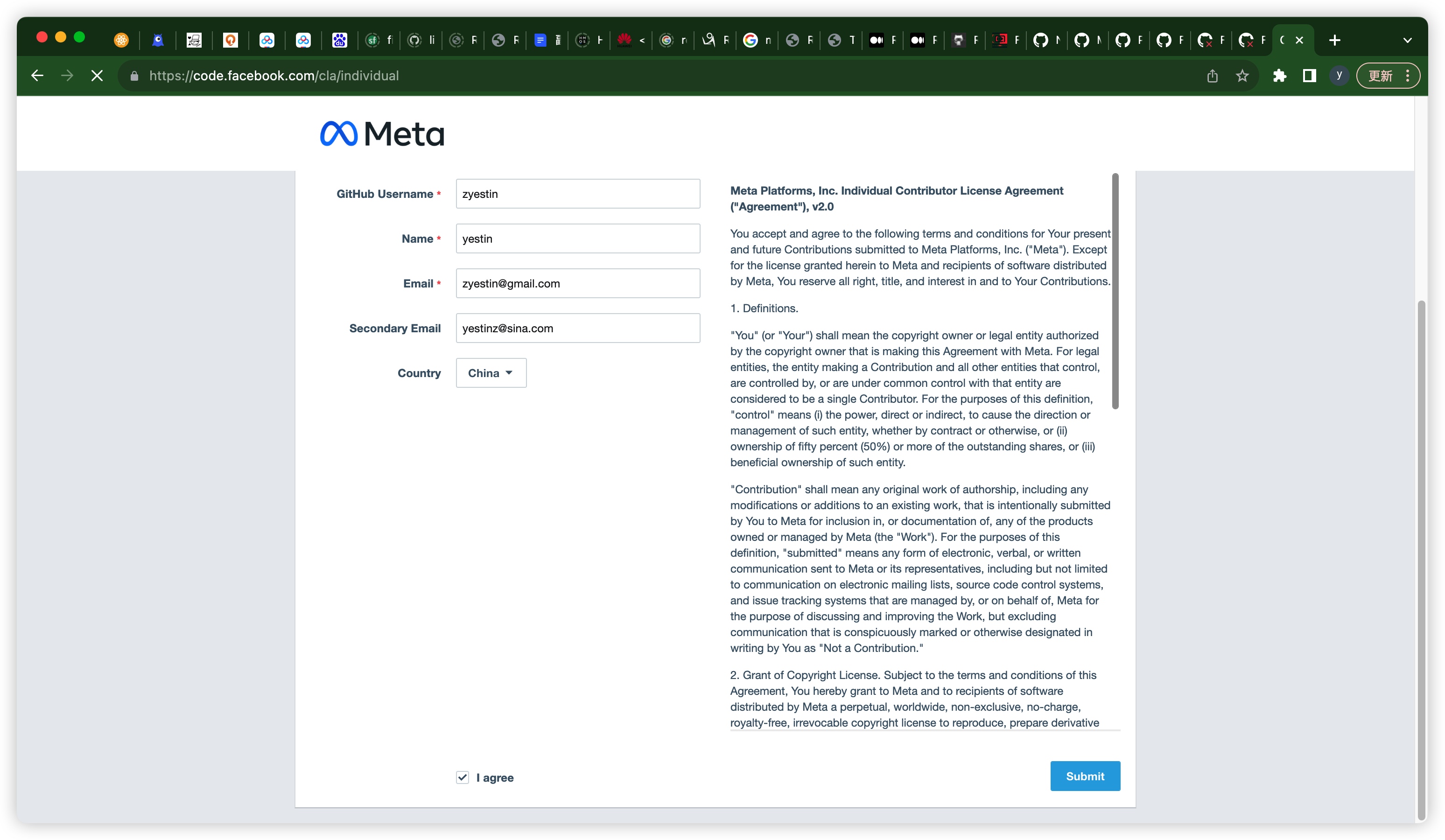The height and width of the screenshot is (840, 1445).
Task: Toggle the browser side panel icon
Action: click(1309, 76)
